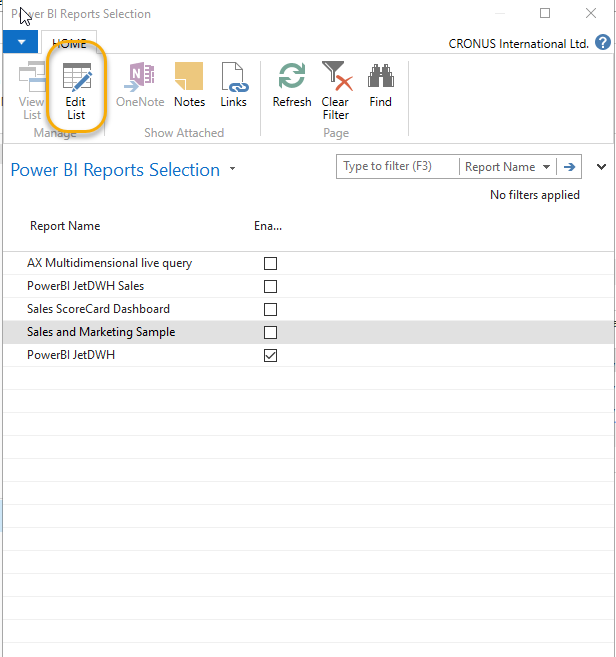Open the blue Help question mark

[603, 43]
